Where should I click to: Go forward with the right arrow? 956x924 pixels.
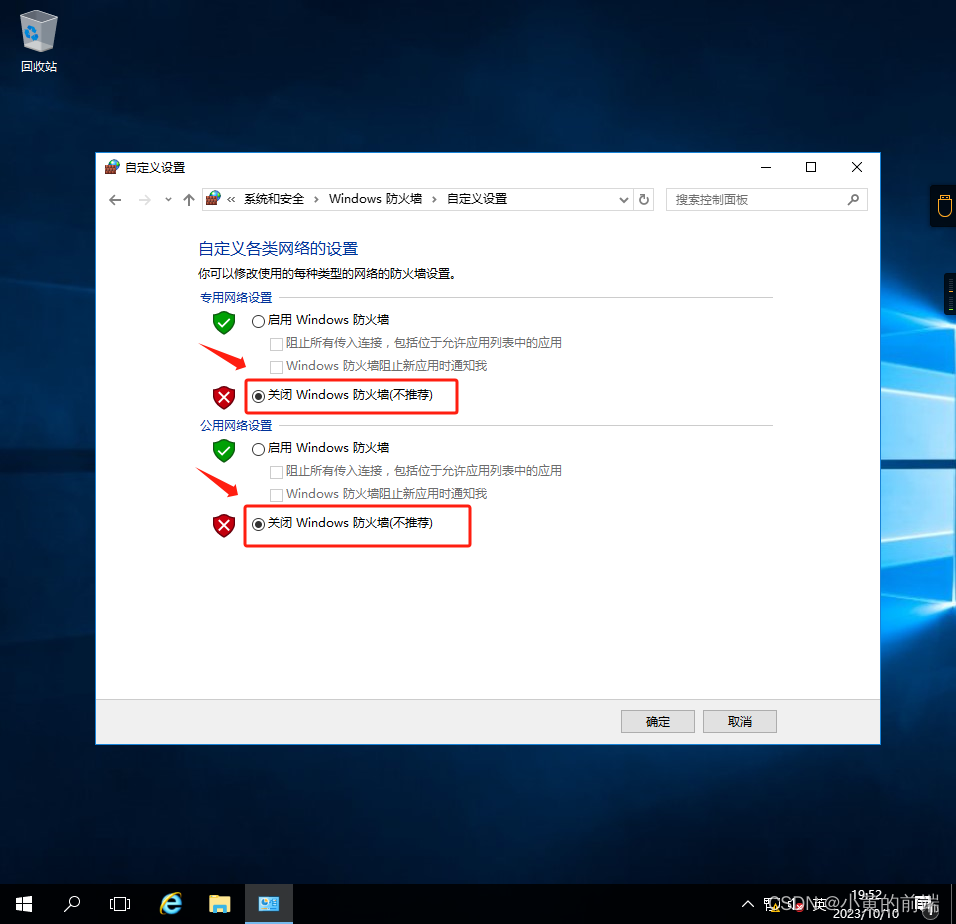[x=144, y=200]
